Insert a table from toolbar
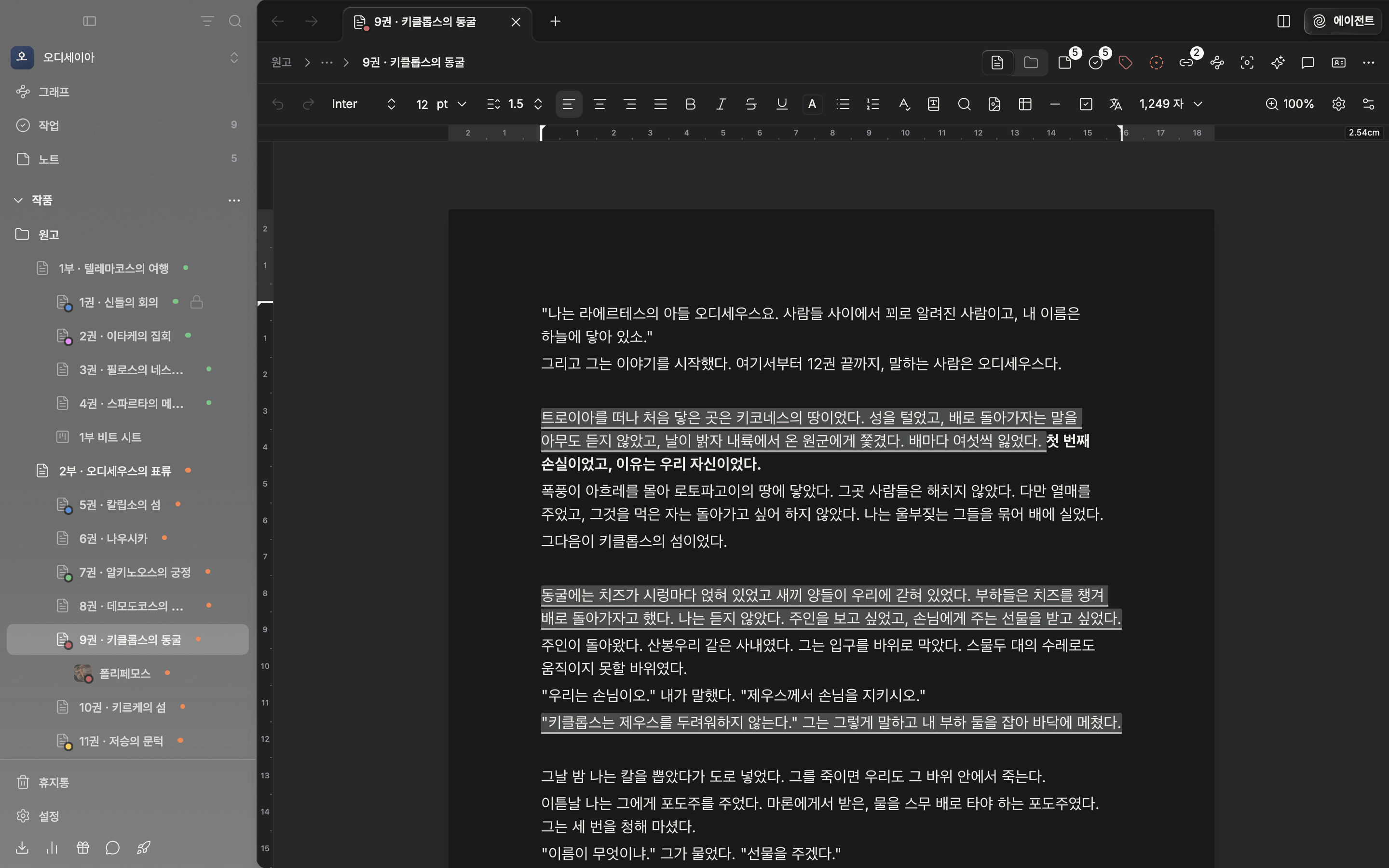1389x868 pixels. 1025,104
